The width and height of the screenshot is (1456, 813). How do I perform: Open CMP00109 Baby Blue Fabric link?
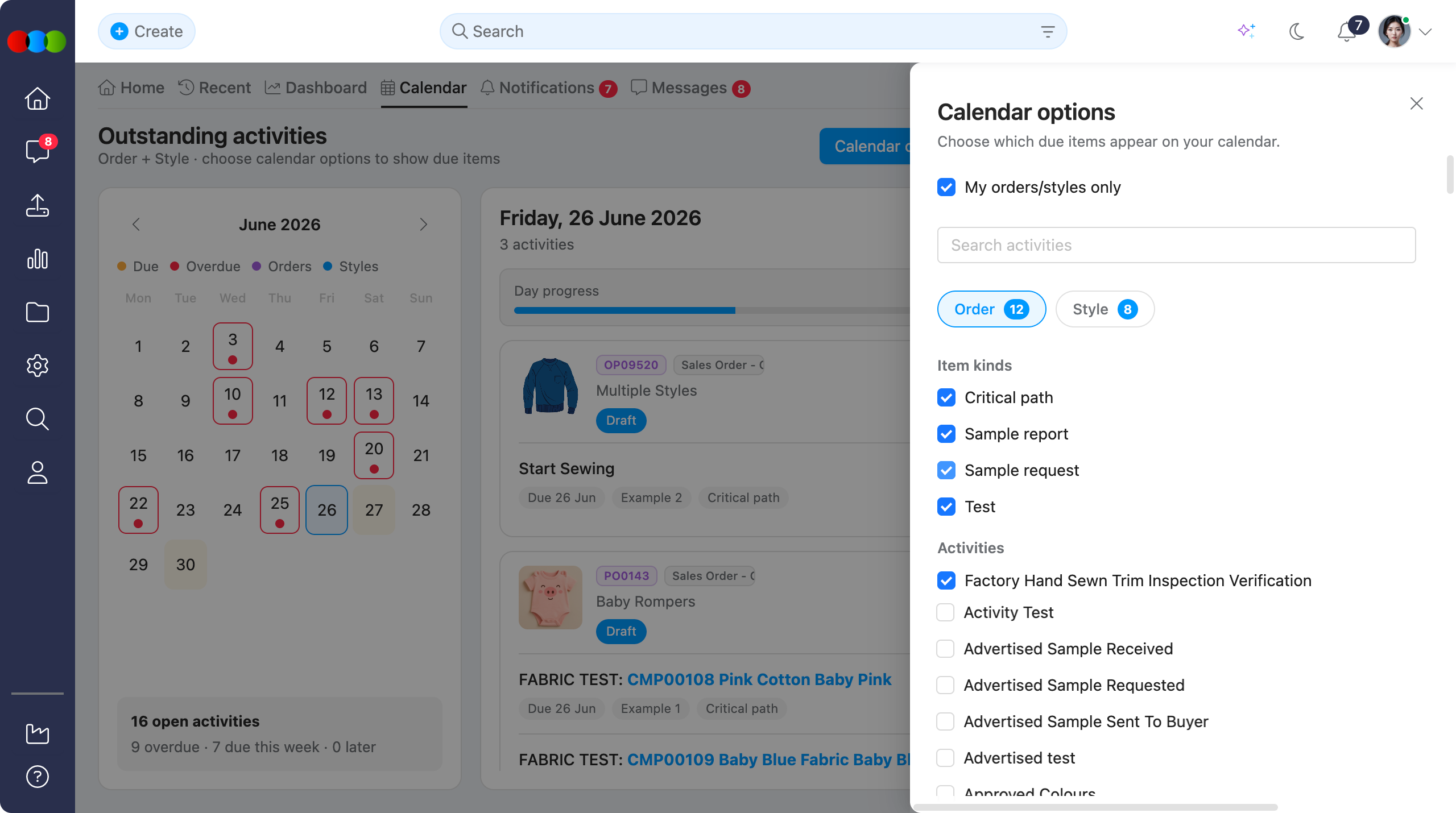click(x=768, y=760)
